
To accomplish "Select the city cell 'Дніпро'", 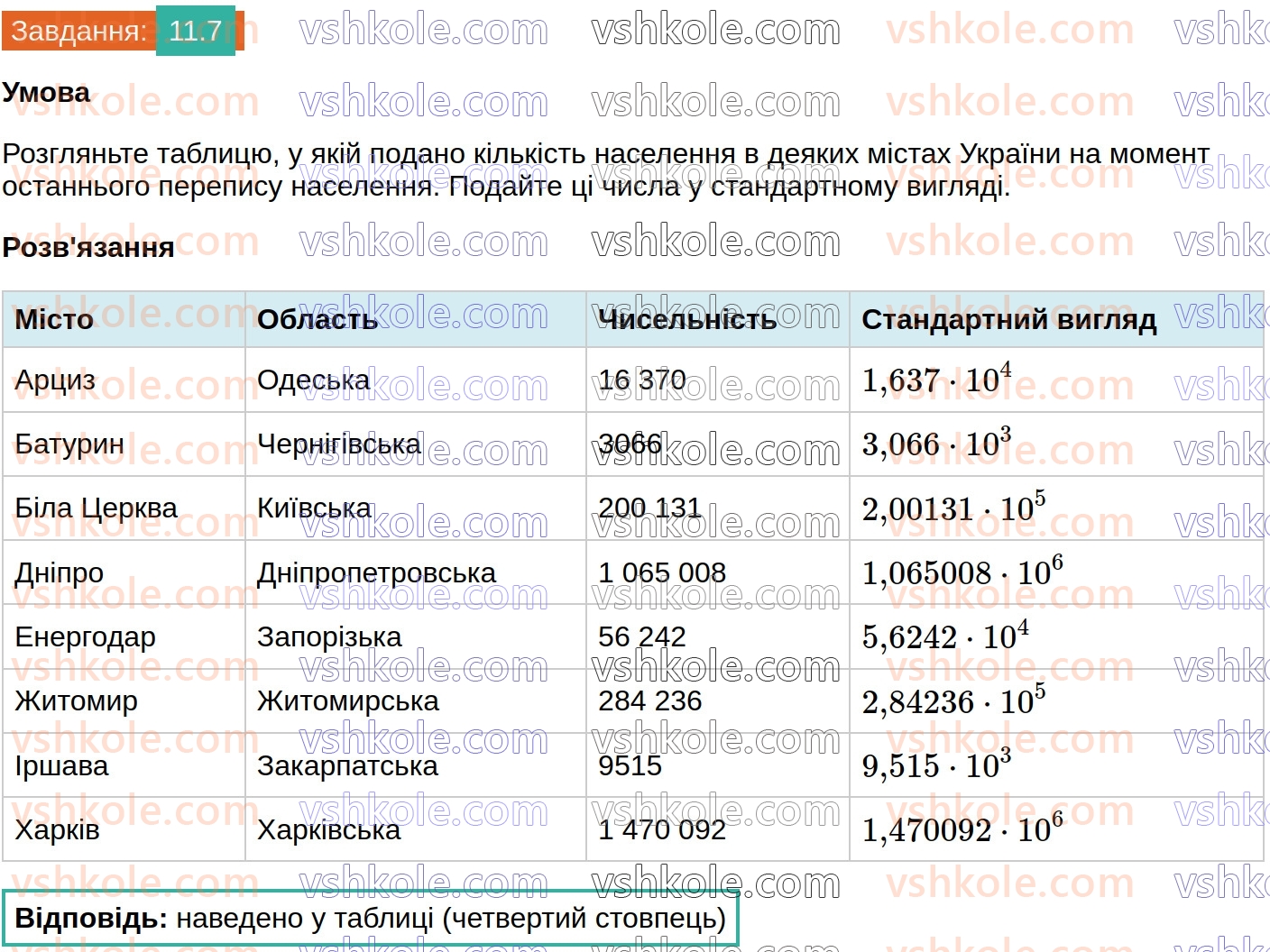I will coord(60,573).
